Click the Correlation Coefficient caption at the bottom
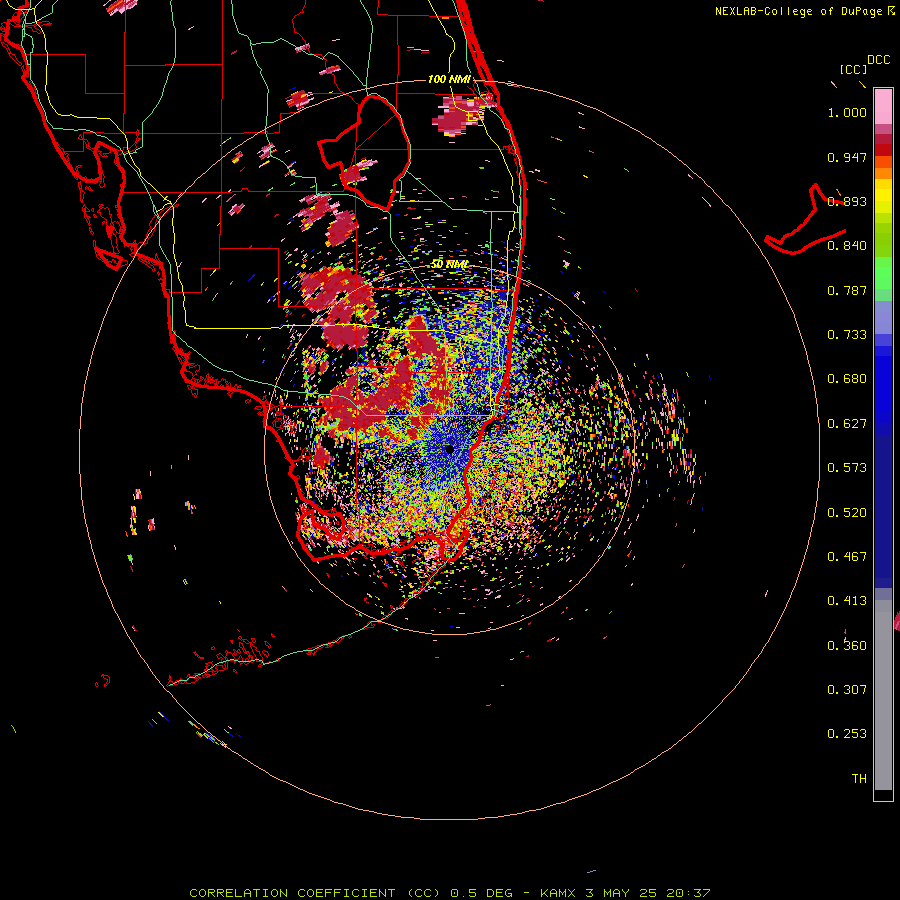The width and height of the screenshot is (900, 900). (x=449, y=893)
